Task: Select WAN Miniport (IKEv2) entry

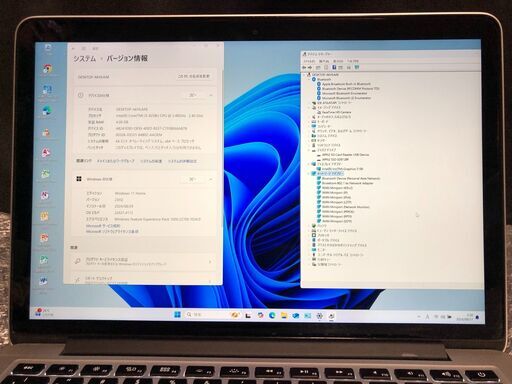Action: 337,188
